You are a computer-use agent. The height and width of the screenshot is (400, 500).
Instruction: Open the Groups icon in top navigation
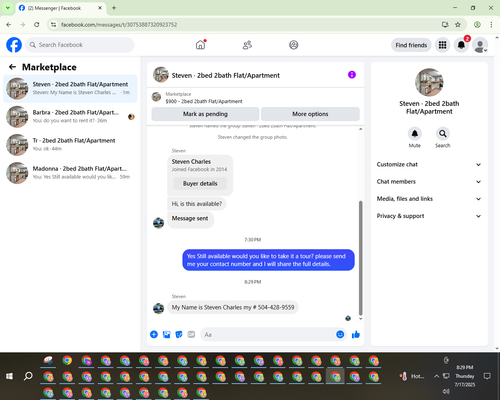(x=294, y=45)
